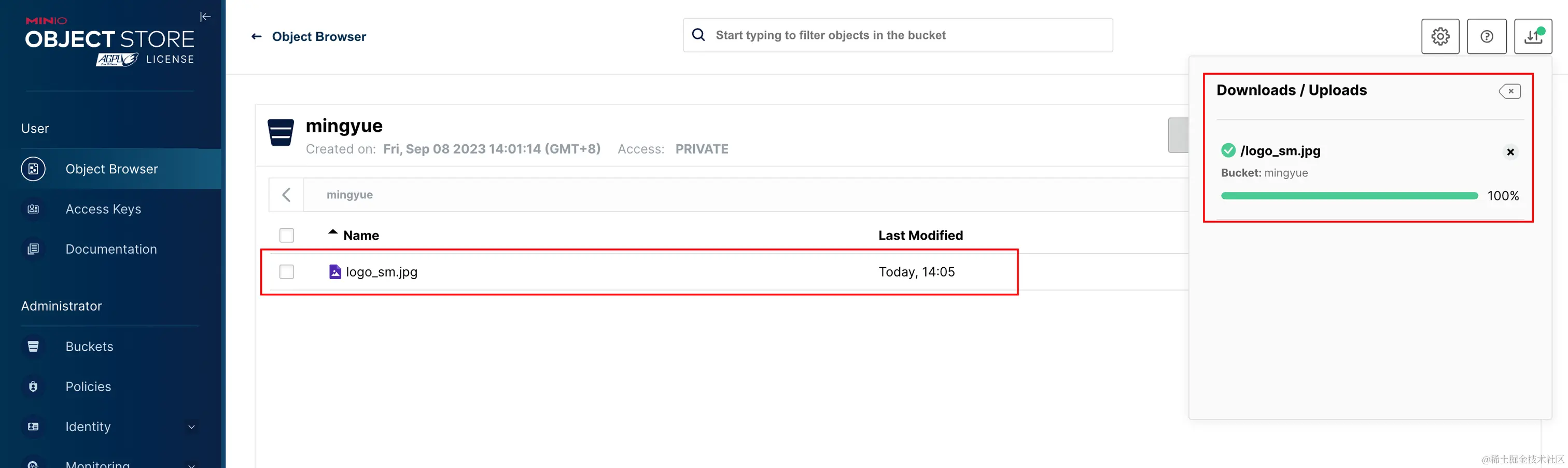Image resolution: width=1568 pixels, height=468 pixels.
Task: Sort objects by the Name column
Action: pyautogui.click(x=361, y=235)
